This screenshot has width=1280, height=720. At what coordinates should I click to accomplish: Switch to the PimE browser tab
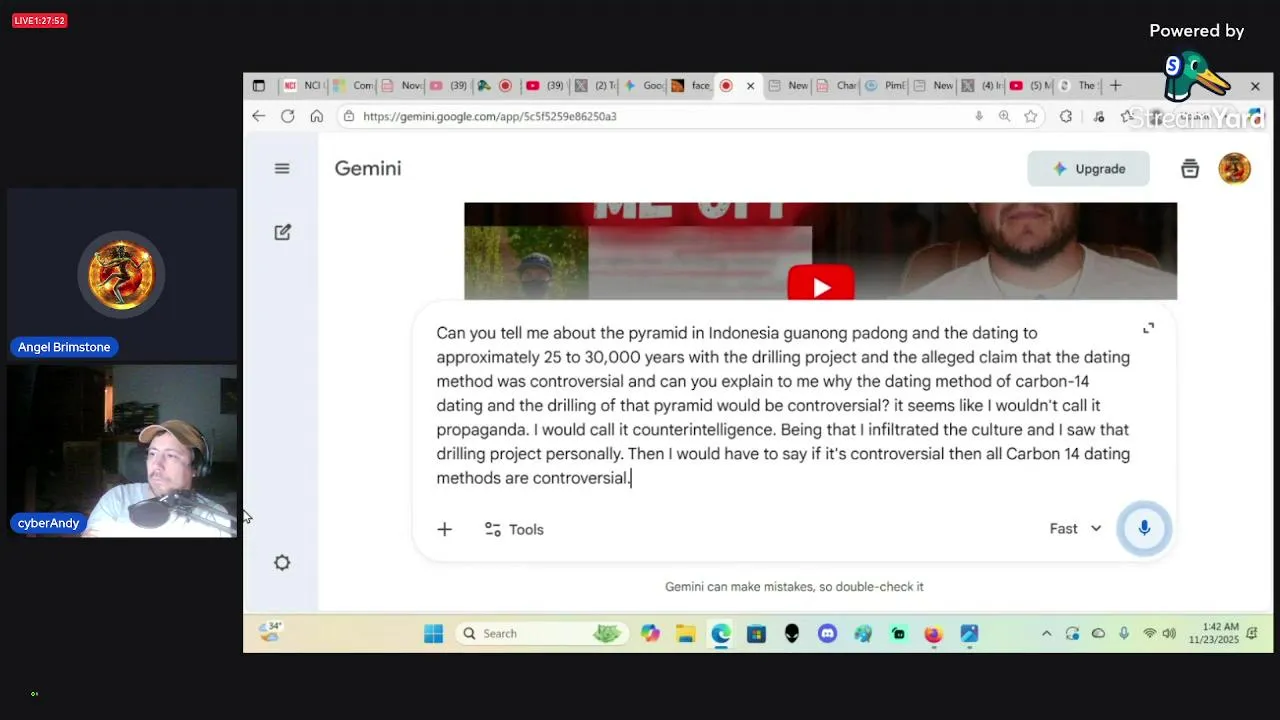click(885, 86)
